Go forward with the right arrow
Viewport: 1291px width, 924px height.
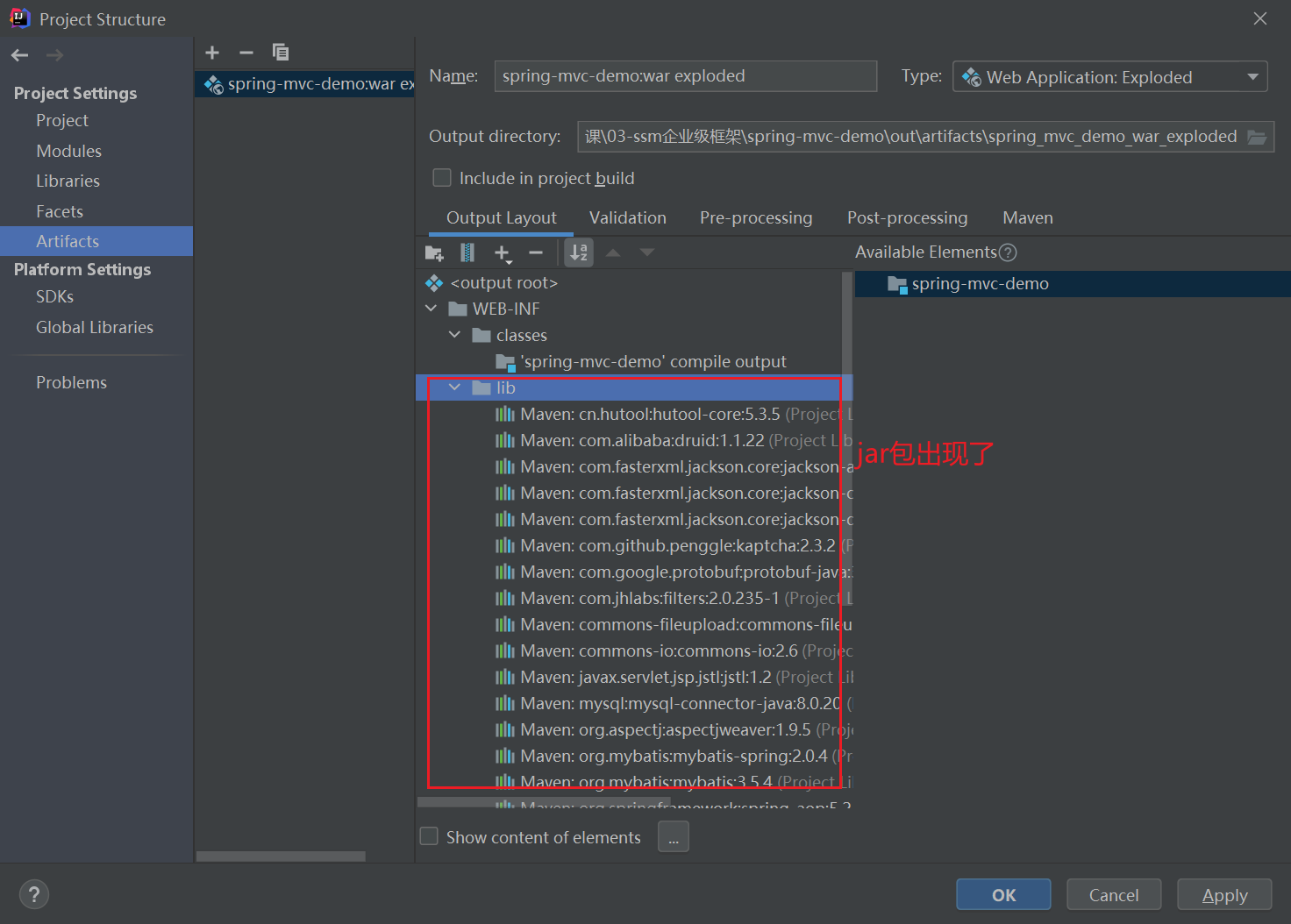[54, 55]
